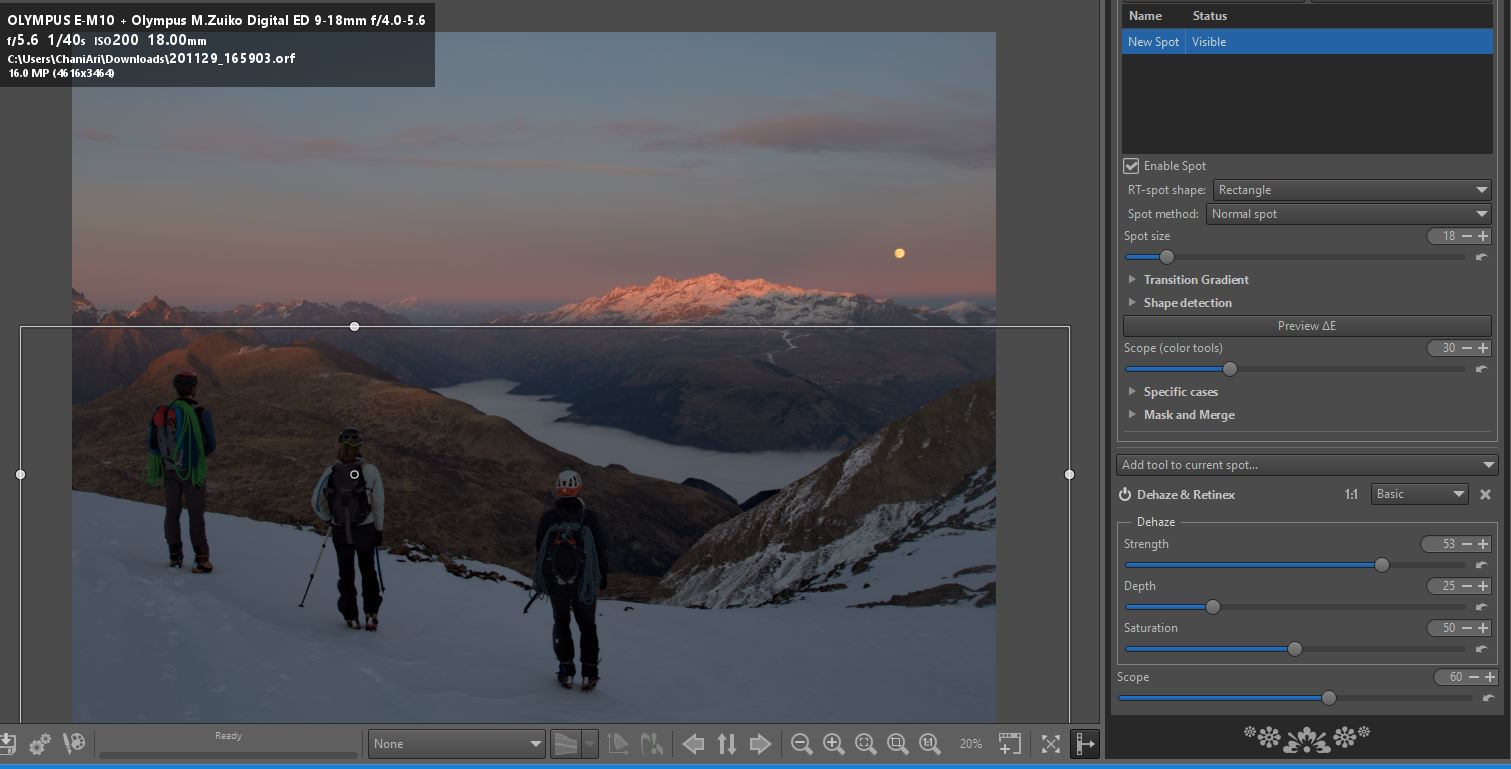This screenshot has width=1511, height=769.
Task: Navigate to the next image arrow
Action: coord(760,743)
